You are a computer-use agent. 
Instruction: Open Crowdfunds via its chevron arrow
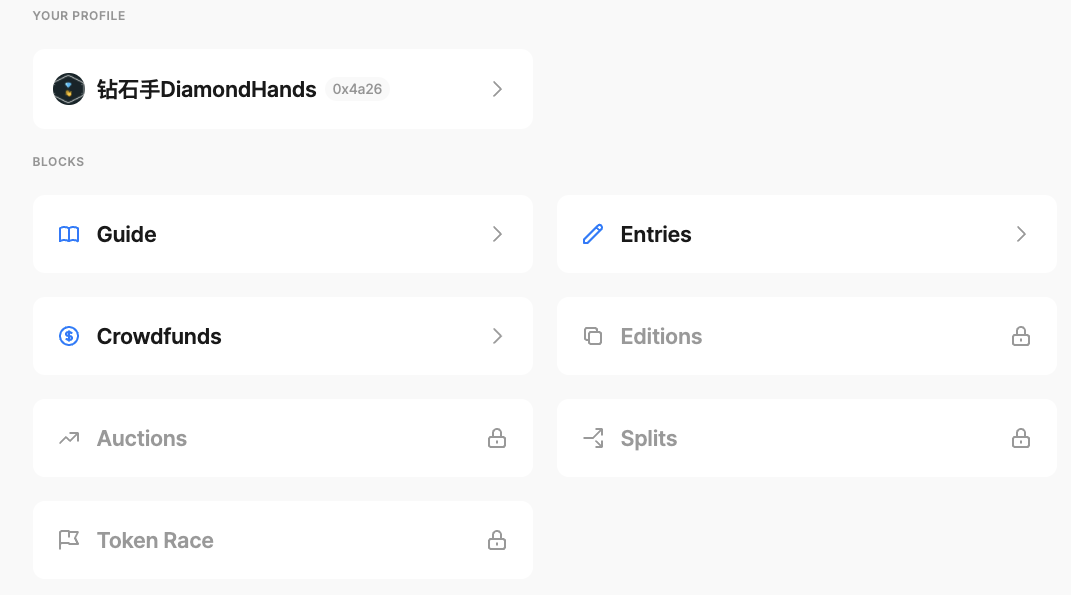point(497,336)
